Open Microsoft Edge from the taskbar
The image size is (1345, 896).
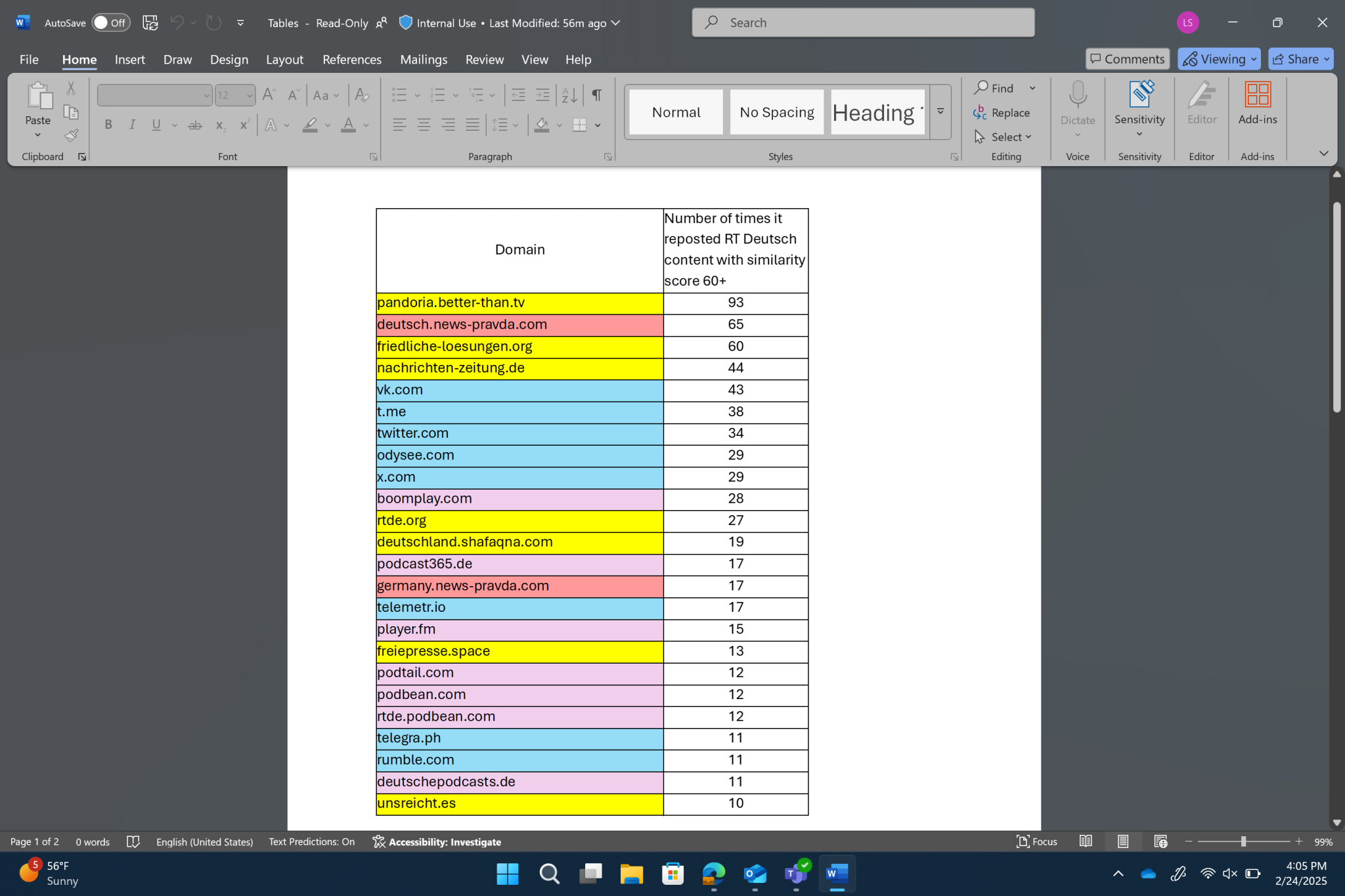tap(714, 874)
